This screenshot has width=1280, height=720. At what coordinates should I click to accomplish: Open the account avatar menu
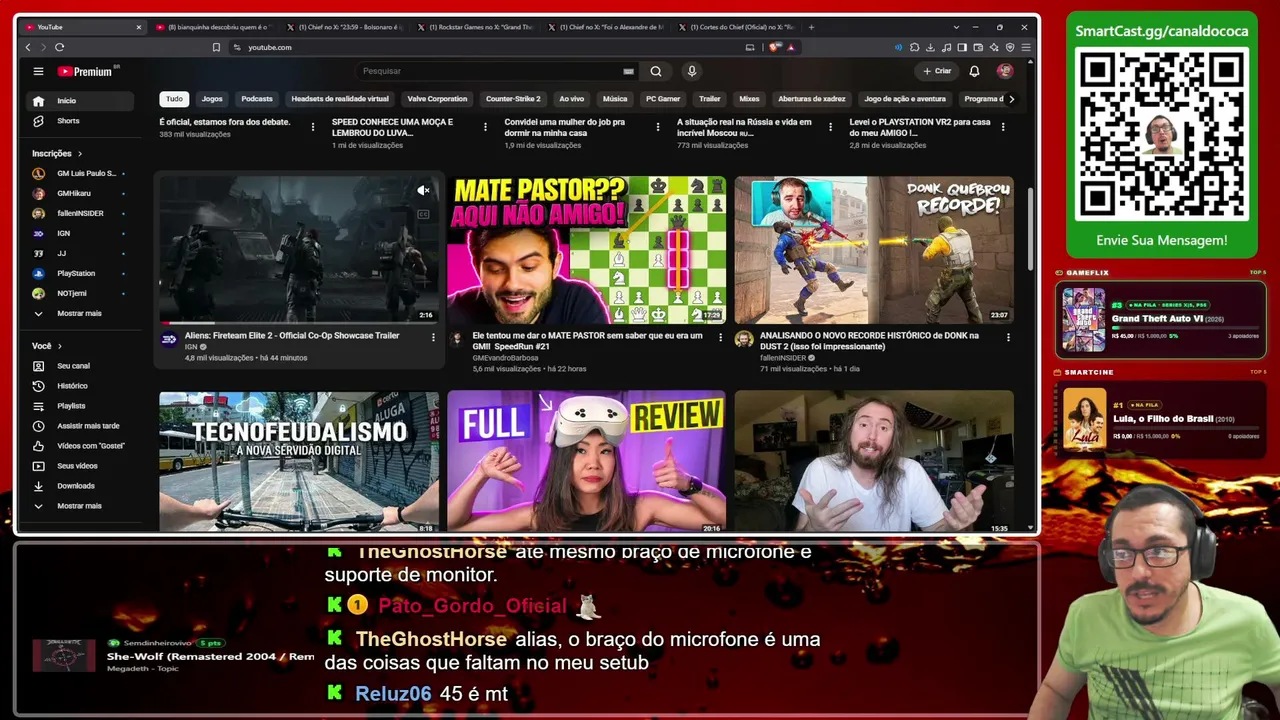(1005, 71)
